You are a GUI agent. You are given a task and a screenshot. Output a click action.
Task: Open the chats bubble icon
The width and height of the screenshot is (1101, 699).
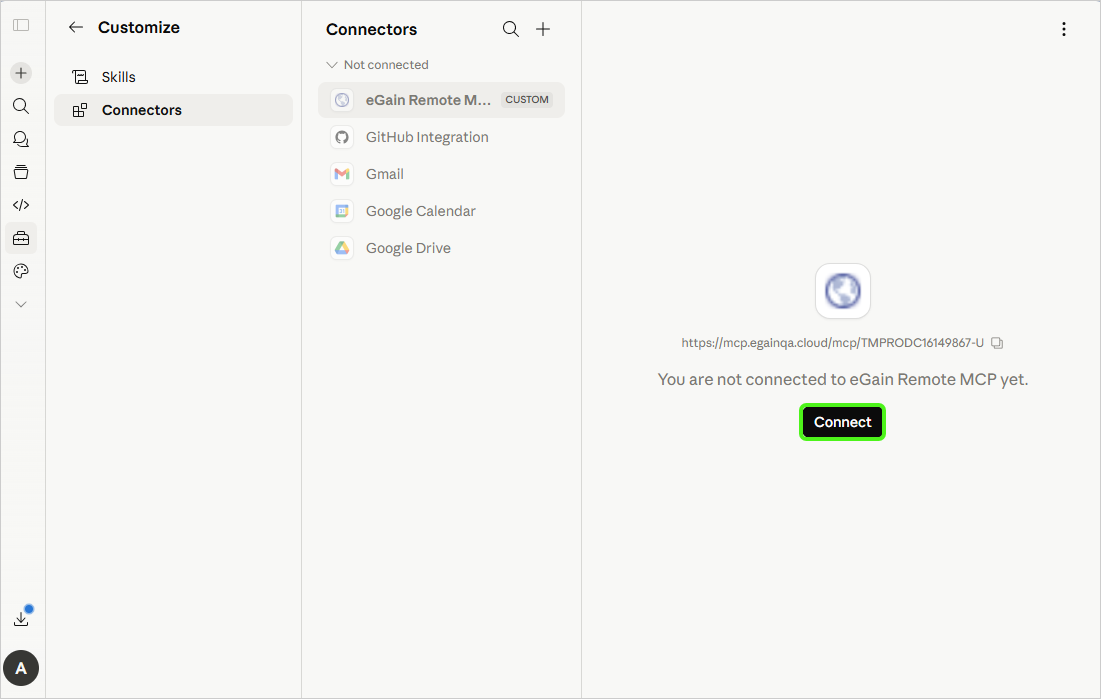point(21,139)
